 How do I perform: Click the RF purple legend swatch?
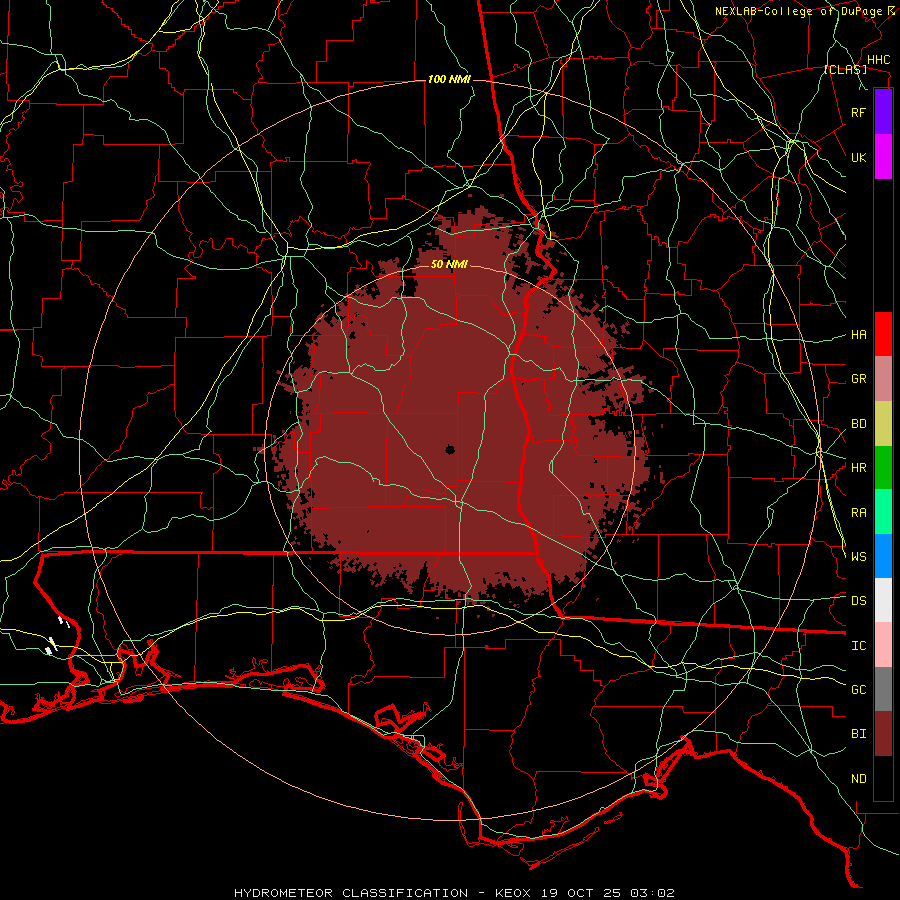883,112
